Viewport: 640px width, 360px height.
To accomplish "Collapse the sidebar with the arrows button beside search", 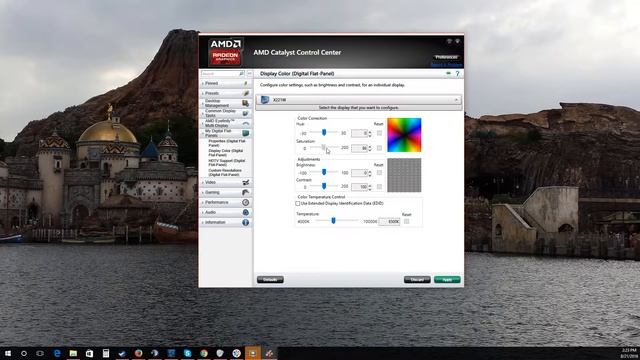I will (x=249, y=73).
